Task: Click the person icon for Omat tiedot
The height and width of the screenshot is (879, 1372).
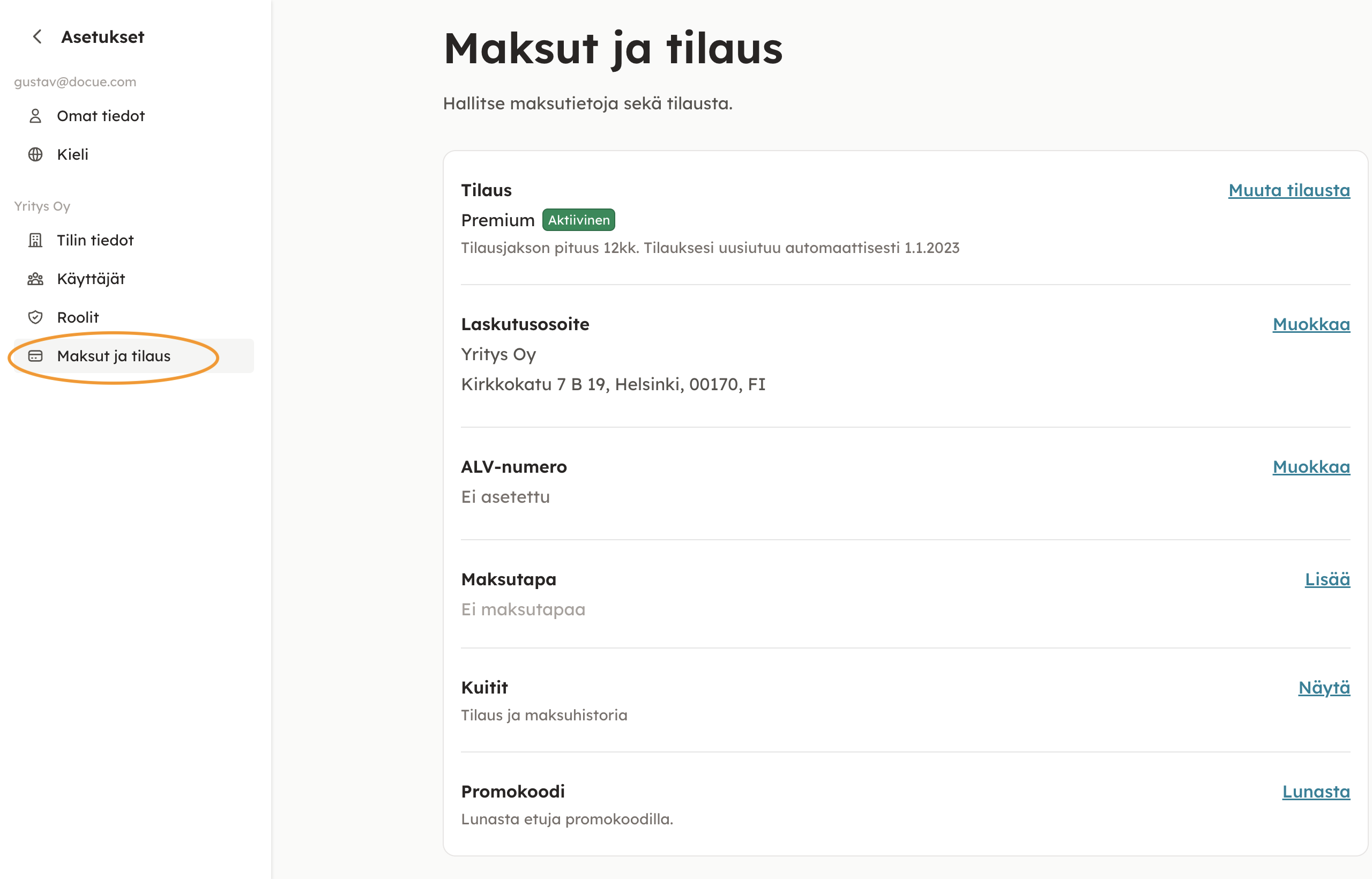Action: (x=35, y=116)
